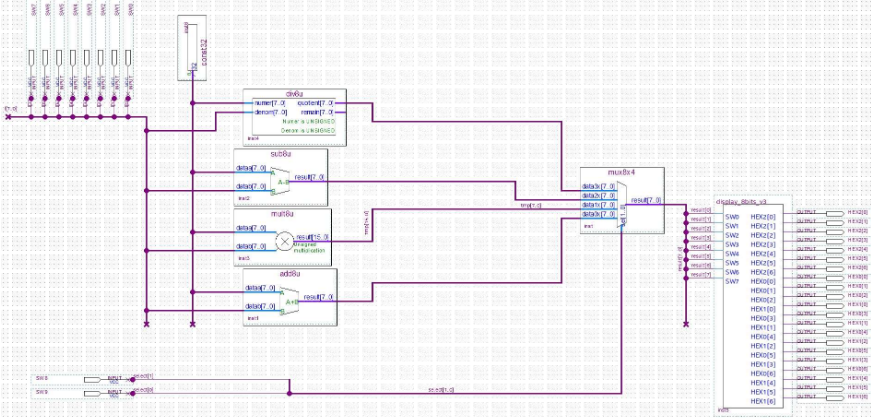Select the mux8x4 multiplexer symbol

[623, 205]
